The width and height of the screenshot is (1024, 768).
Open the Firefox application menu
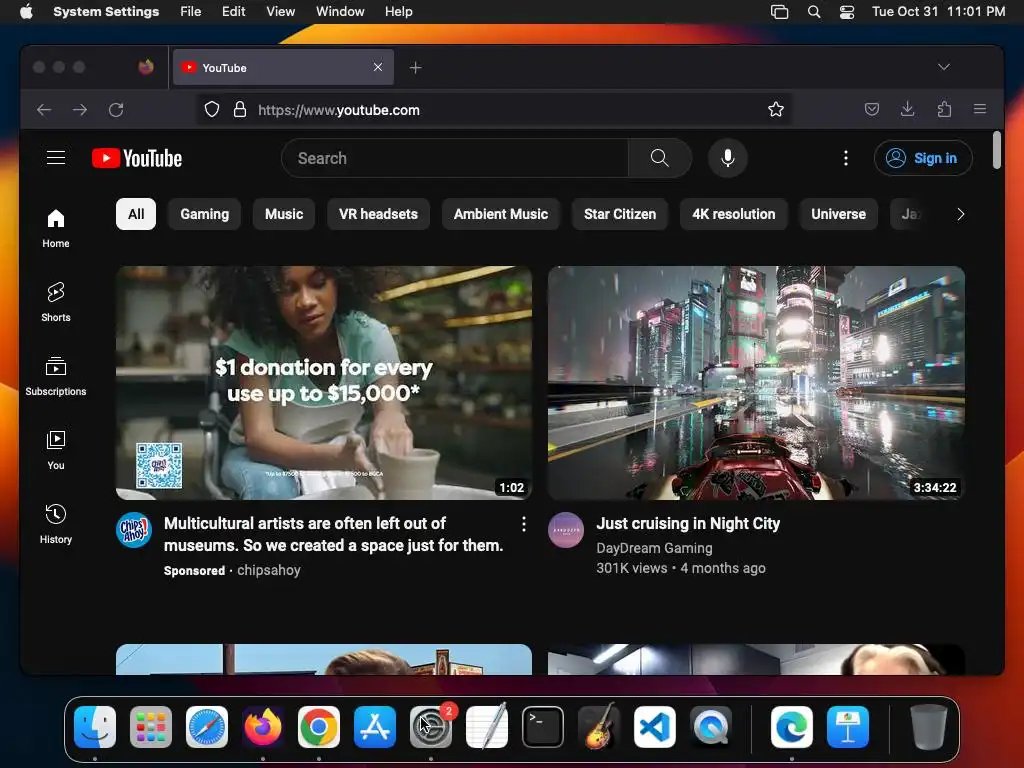(980, 109)
